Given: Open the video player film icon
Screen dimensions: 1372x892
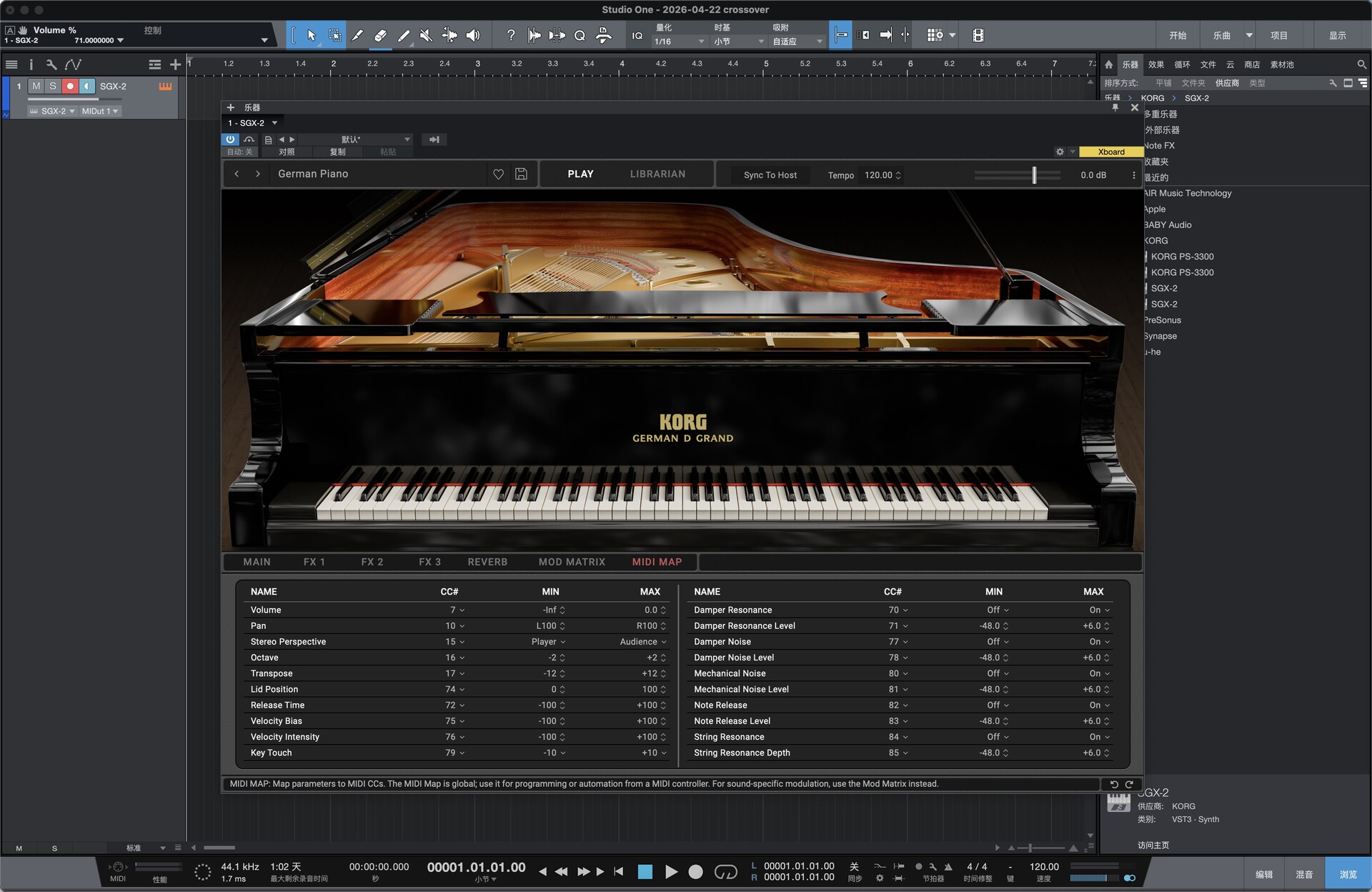Looking at the screenshot, I should 978,35.
